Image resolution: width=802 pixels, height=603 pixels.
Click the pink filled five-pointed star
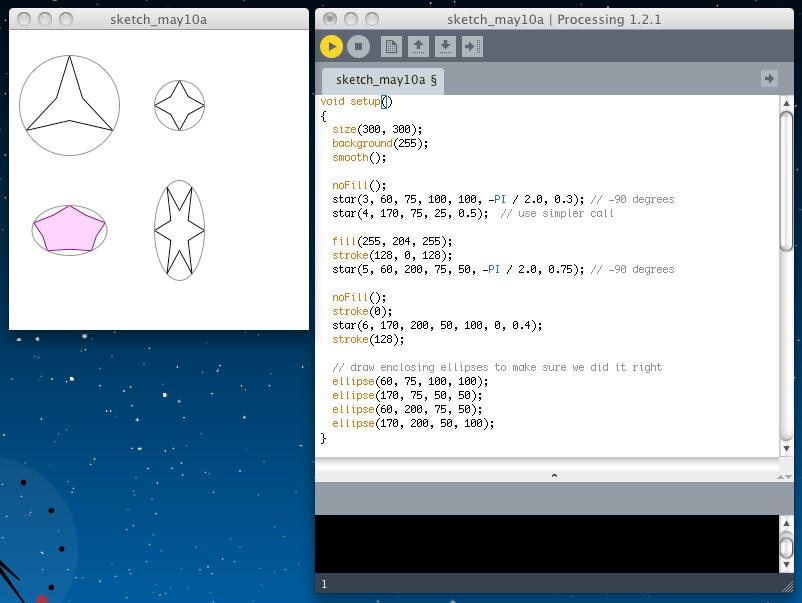coord(68,229)
